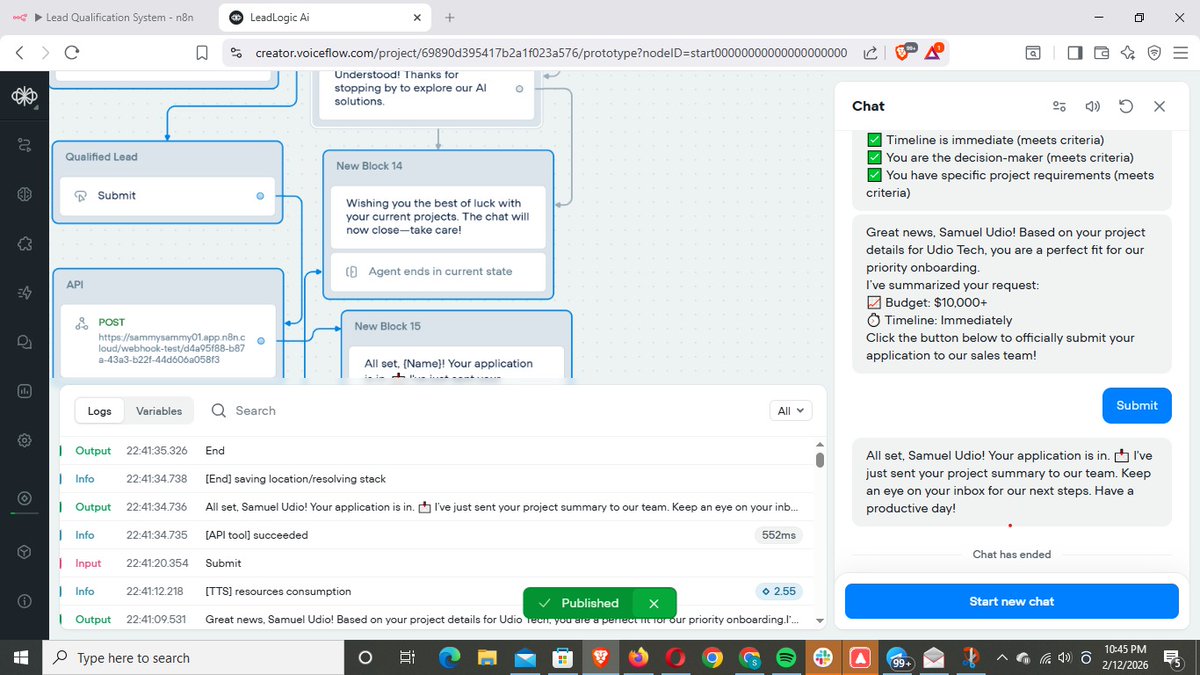The width and height of the screenshot is (1200, 675).
Task: Toggle the browser sidebar panel icon
Action: (x=1075, y=53)
